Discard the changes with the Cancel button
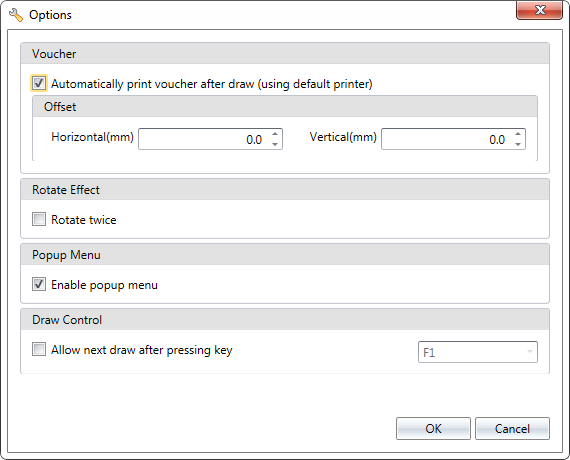 click(x=512, y=428)
